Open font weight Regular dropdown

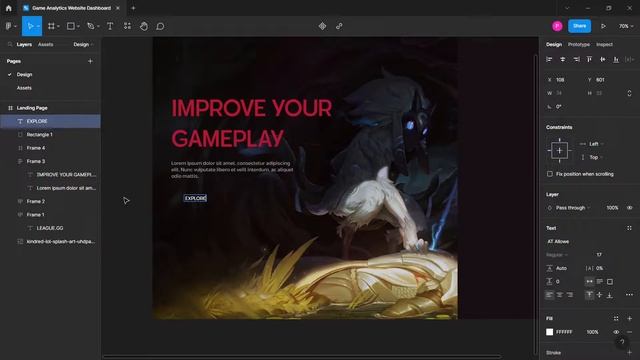557,255
